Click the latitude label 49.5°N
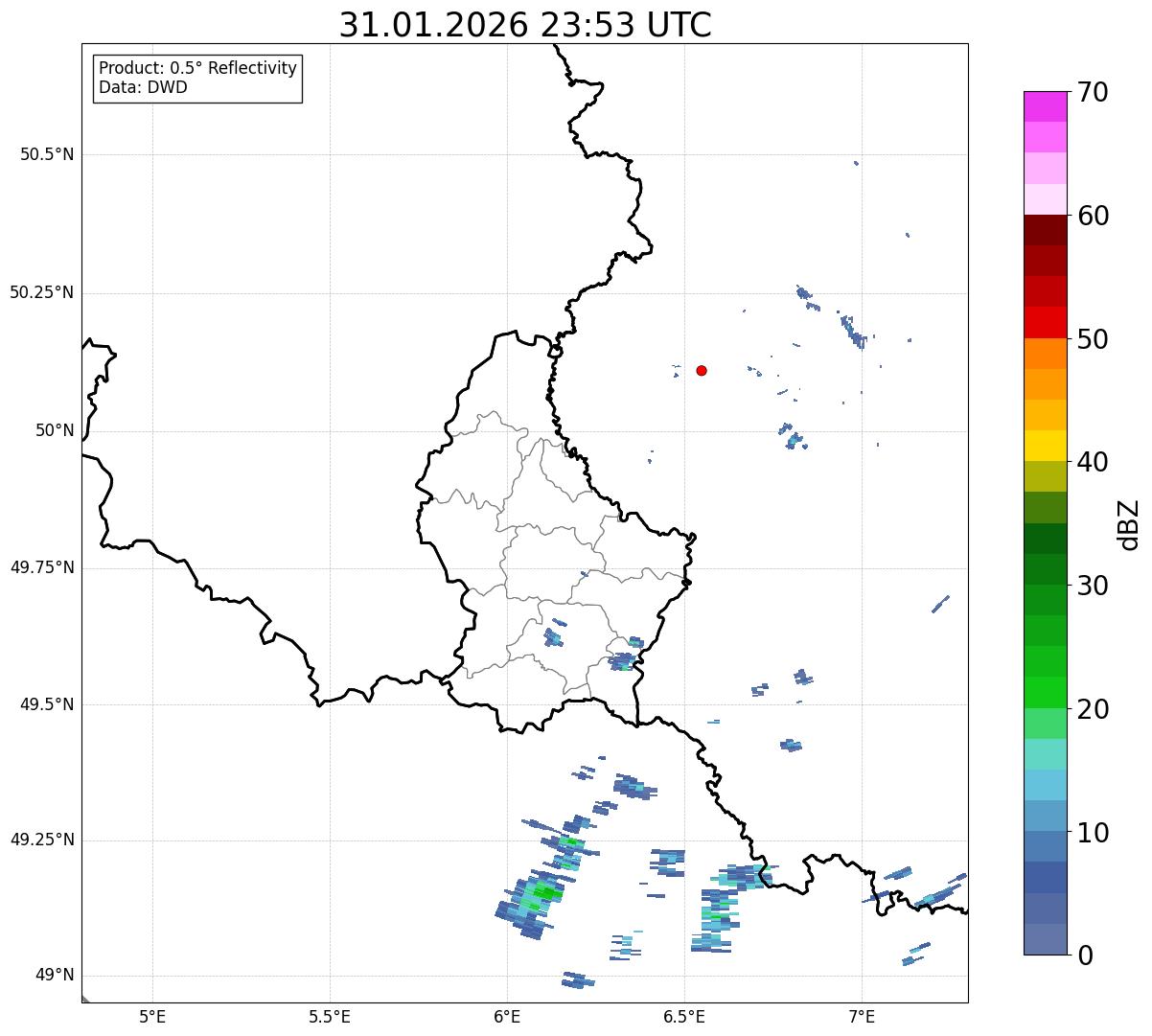Screen dimensions: 1152x1036 pos(47,704)
